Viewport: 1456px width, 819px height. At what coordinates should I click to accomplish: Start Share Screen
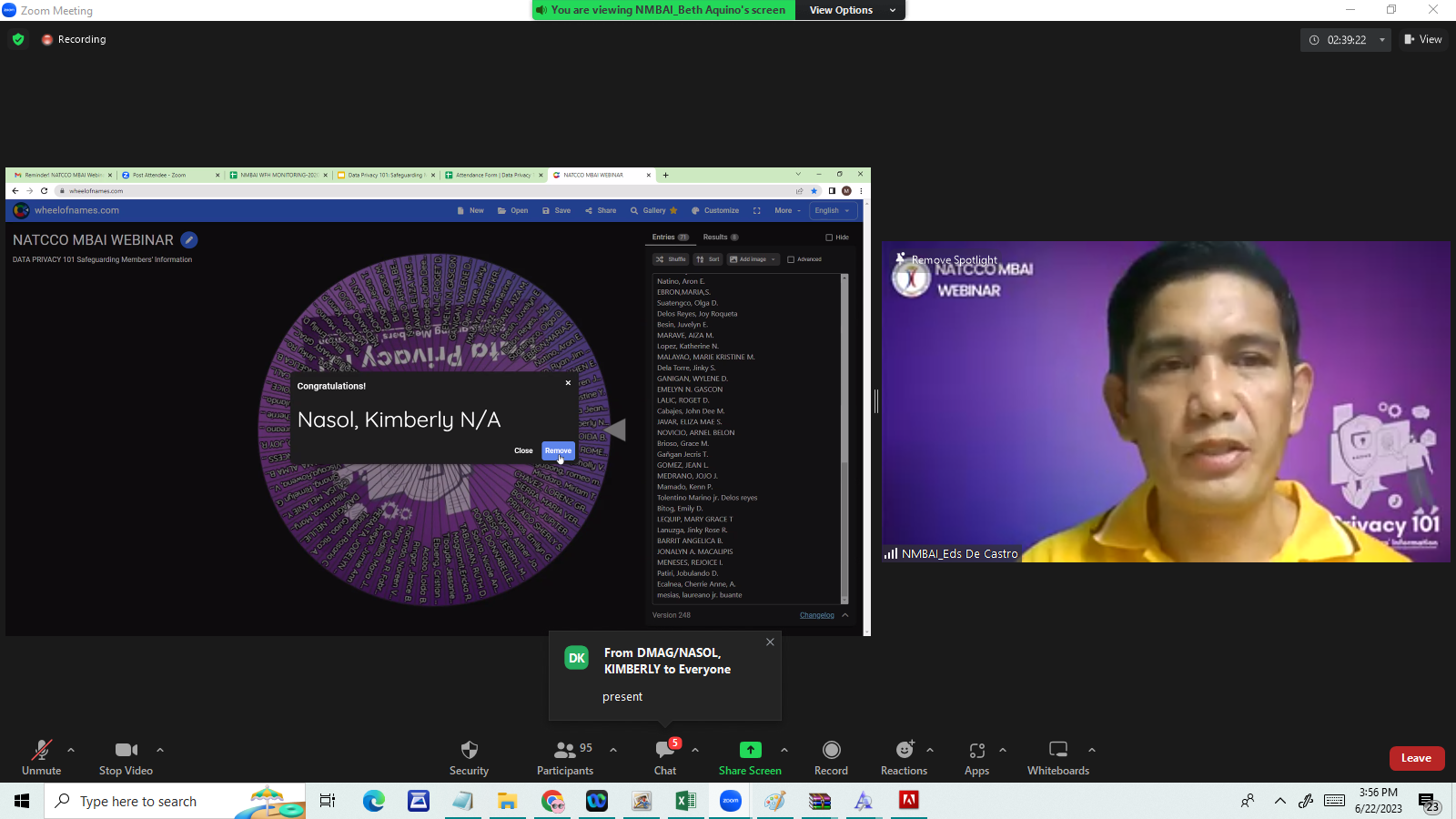pos(750,757)
